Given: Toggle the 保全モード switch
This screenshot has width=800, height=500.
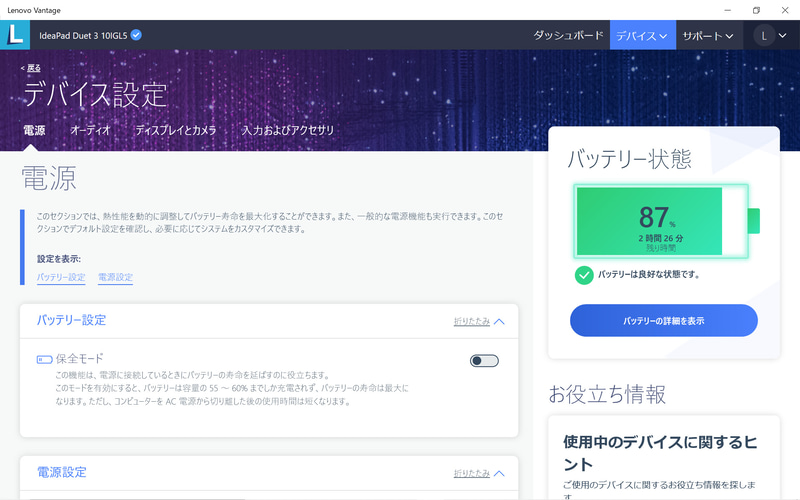Looking at the screenshot, I should point(484,361).
